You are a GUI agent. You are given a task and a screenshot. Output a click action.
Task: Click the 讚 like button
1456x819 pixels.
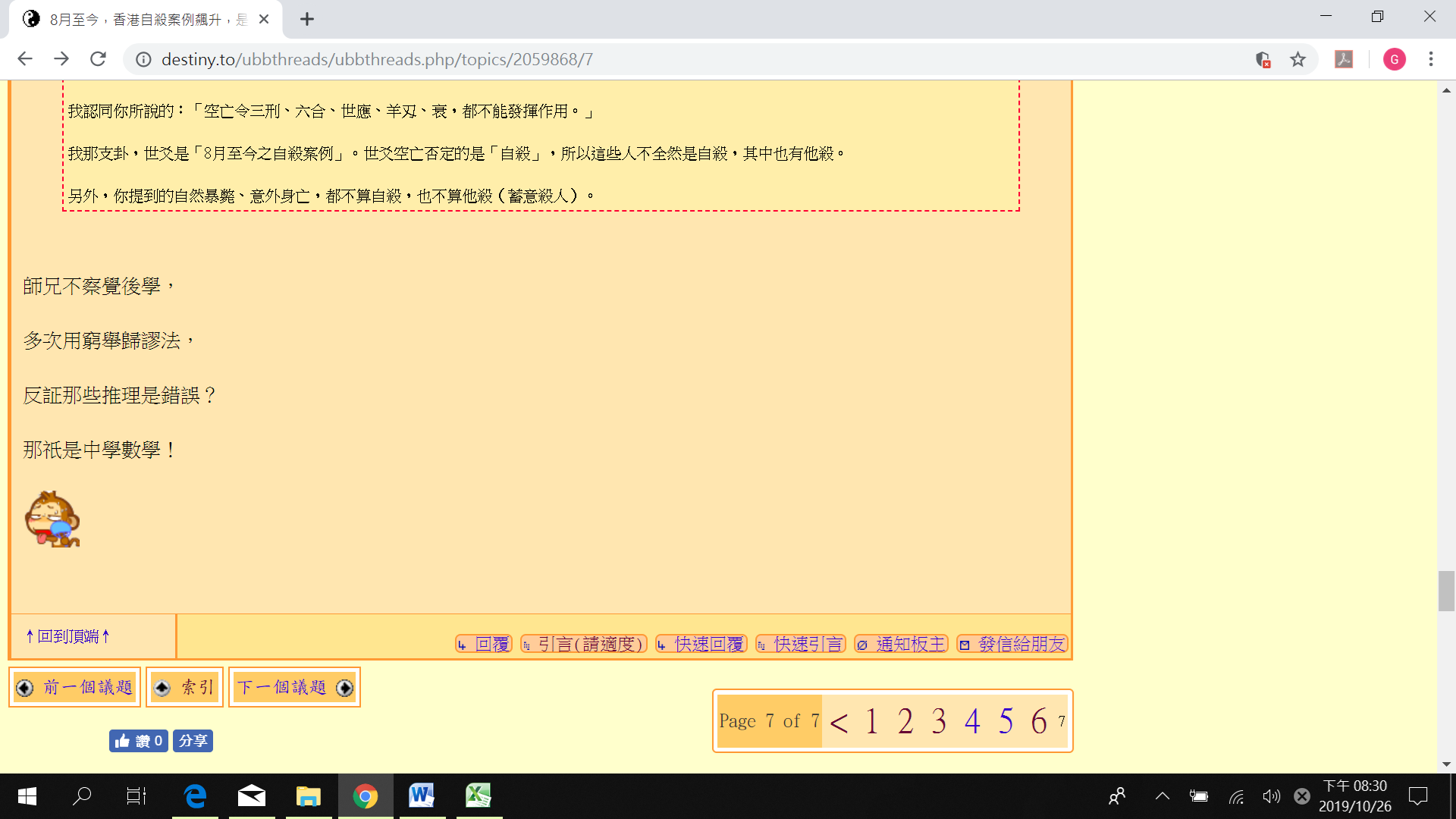138,741
